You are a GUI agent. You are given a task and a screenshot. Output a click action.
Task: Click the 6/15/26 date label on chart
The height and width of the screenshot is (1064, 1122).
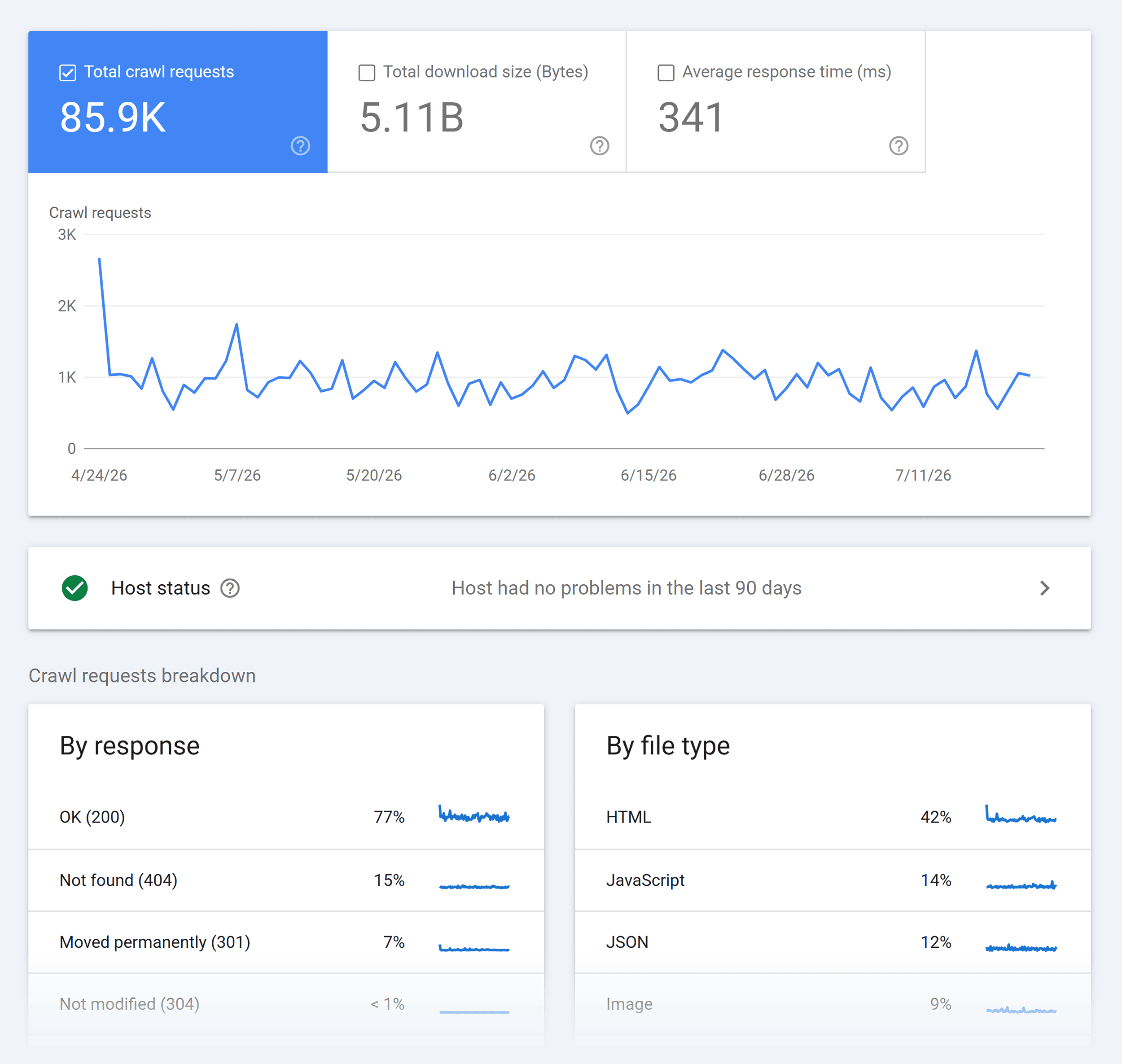(649, 475)
